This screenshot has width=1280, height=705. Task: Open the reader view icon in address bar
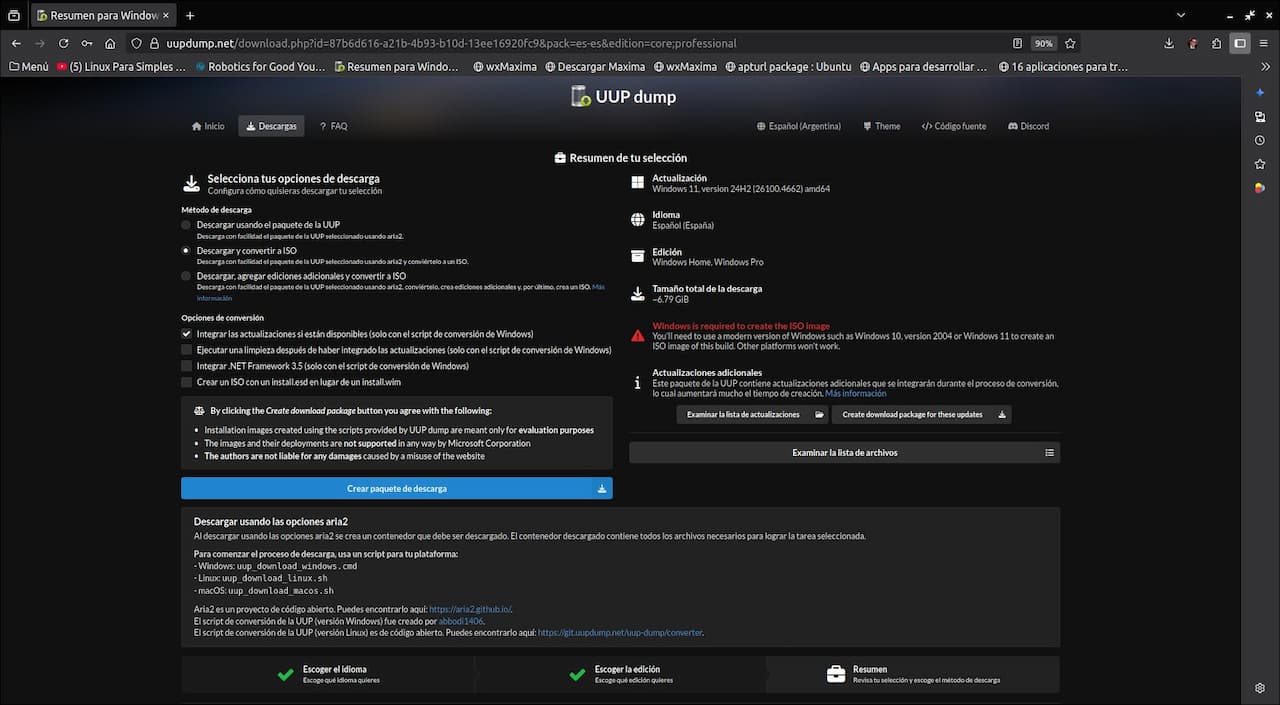[x=1017, y=44]
